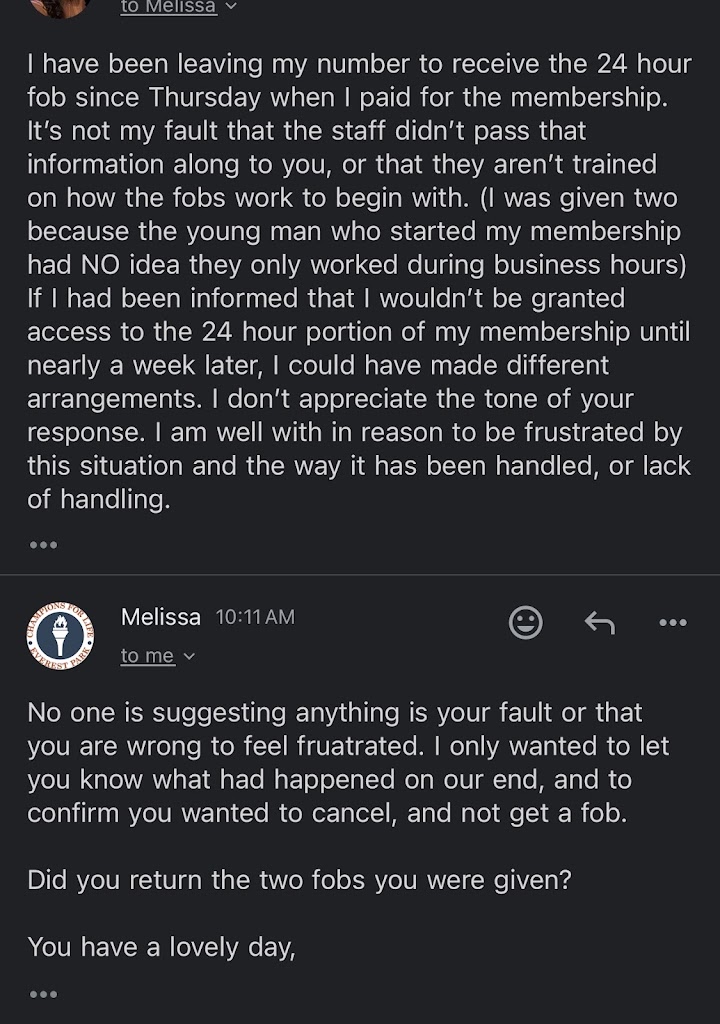Tap the paragraph starting 'I have been leaving'
This screenshot has width=720, height=1024.
pos(359,281)
